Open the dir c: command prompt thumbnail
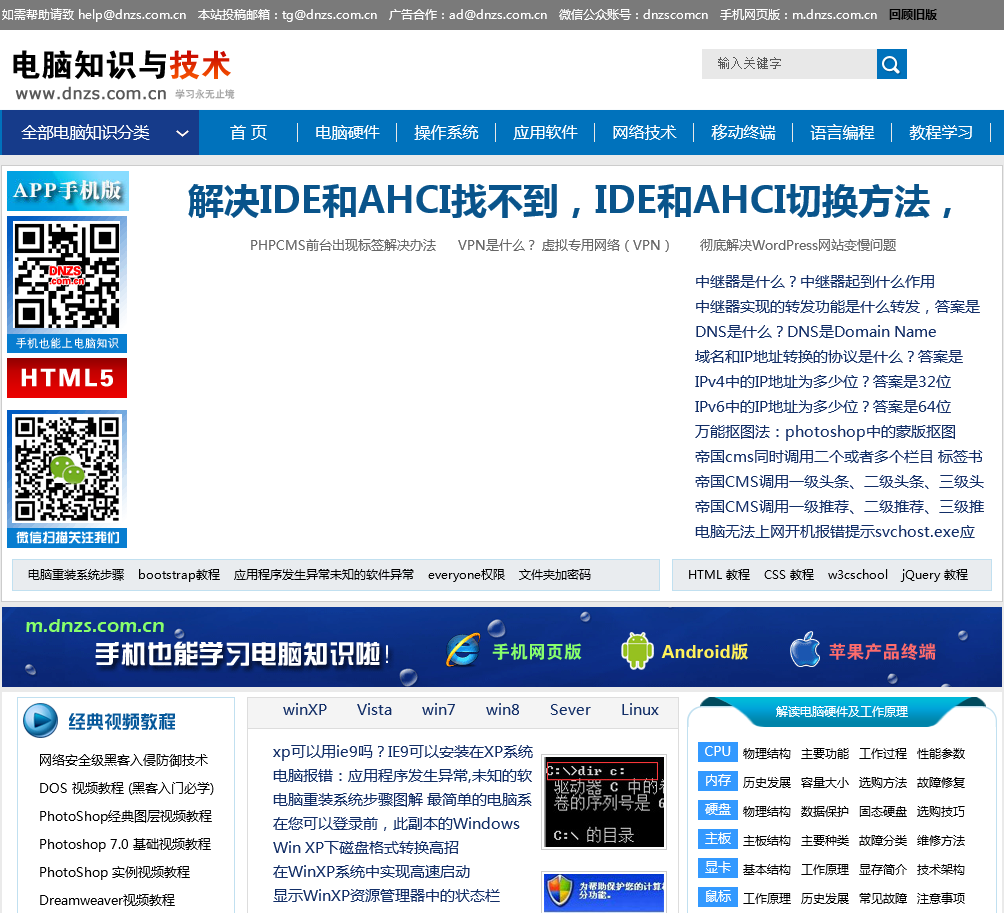1004x913 pixels. 604,802
